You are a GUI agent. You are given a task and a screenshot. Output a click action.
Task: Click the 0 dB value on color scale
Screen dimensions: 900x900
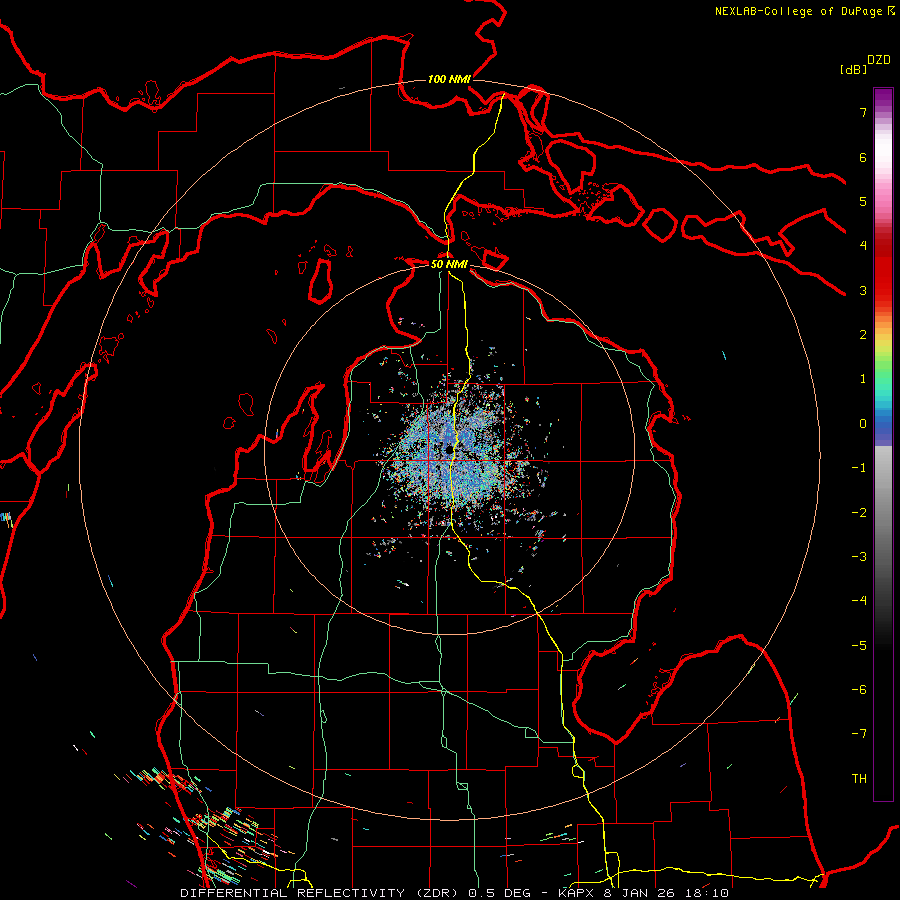pos(863,424)
